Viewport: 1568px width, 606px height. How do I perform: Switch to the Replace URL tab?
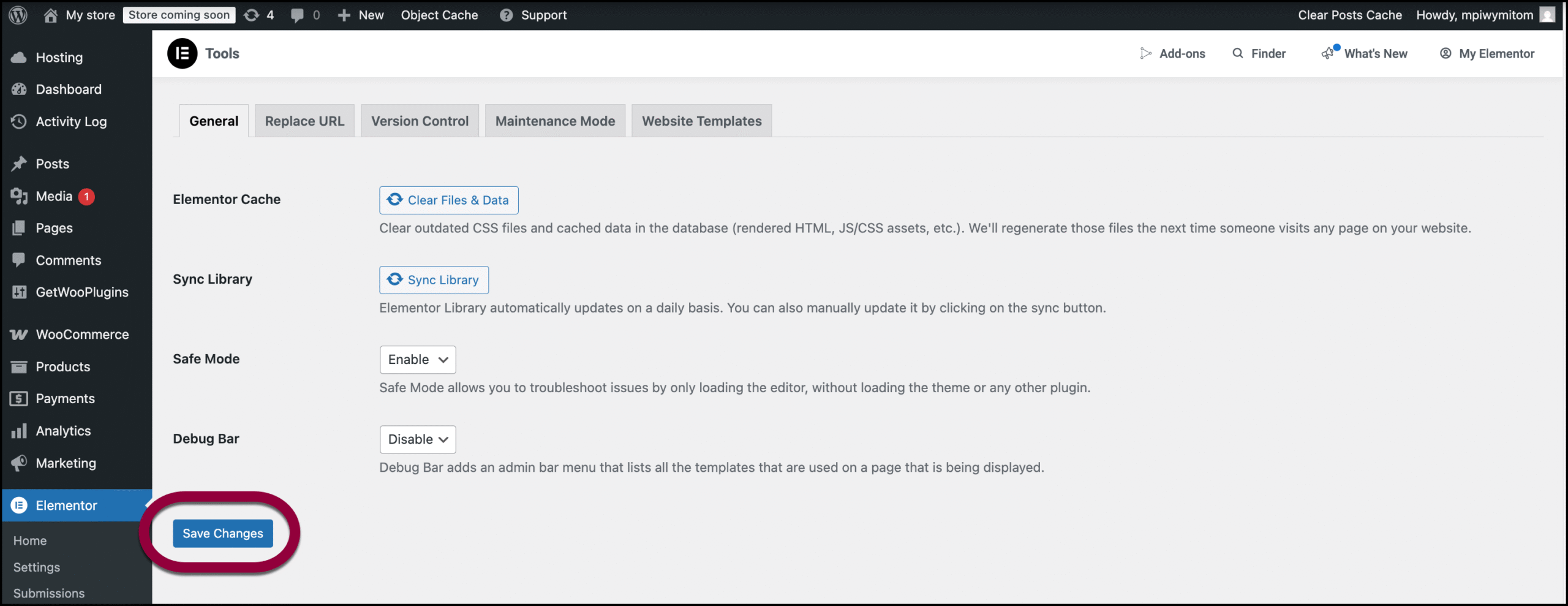click(x=304, y=121)
